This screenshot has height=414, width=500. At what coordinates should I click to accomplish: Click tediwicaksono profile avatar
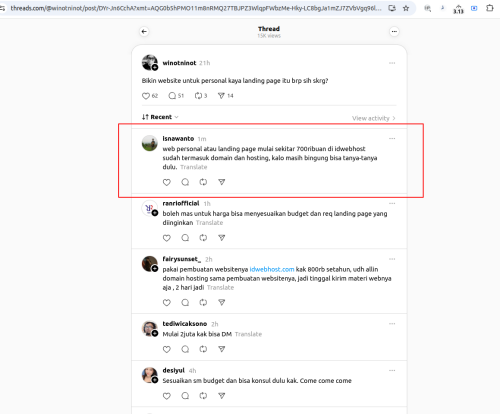pyautogui.click(x=150, y=328)
